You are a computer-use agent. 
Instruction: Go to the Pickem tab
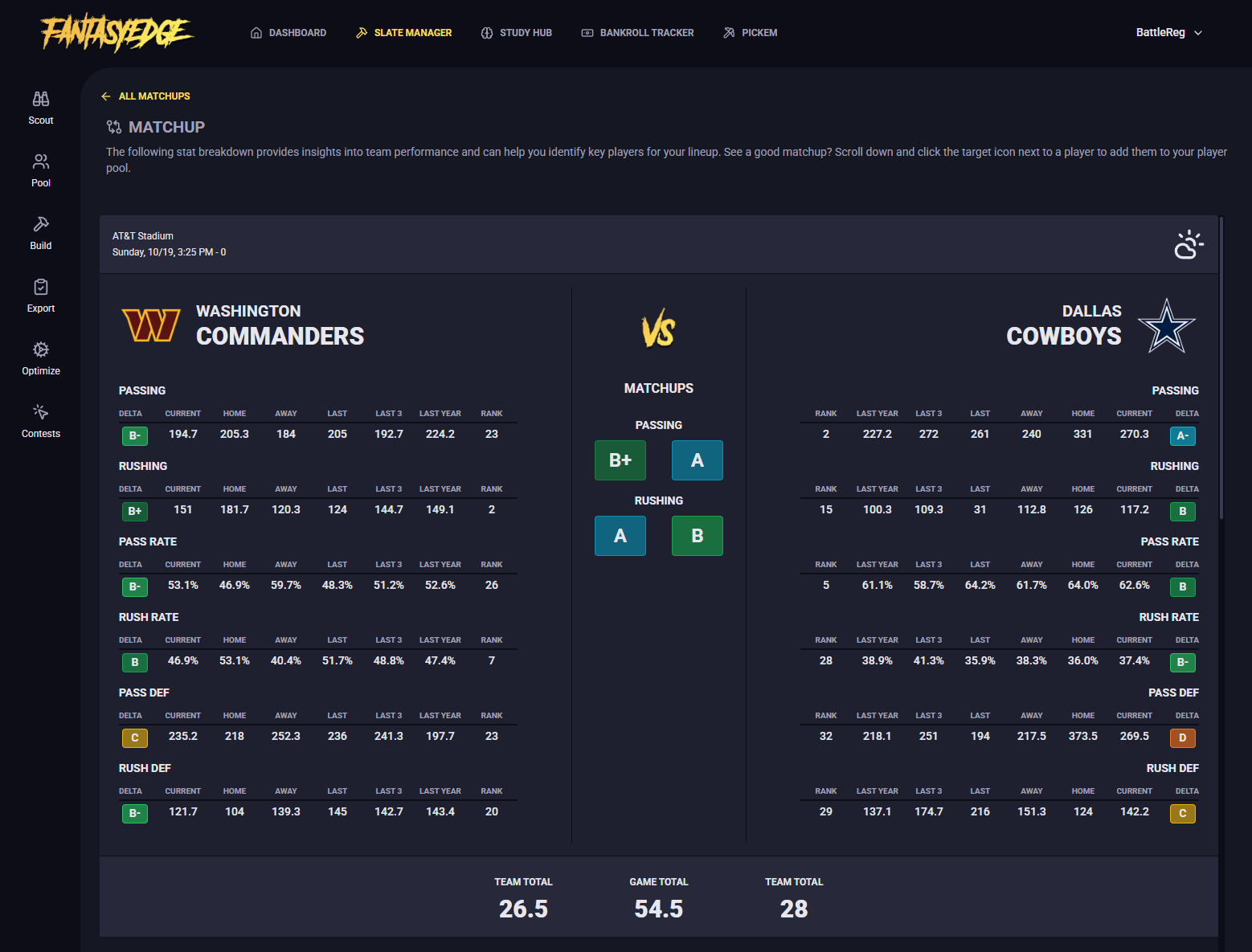(751, 33)
